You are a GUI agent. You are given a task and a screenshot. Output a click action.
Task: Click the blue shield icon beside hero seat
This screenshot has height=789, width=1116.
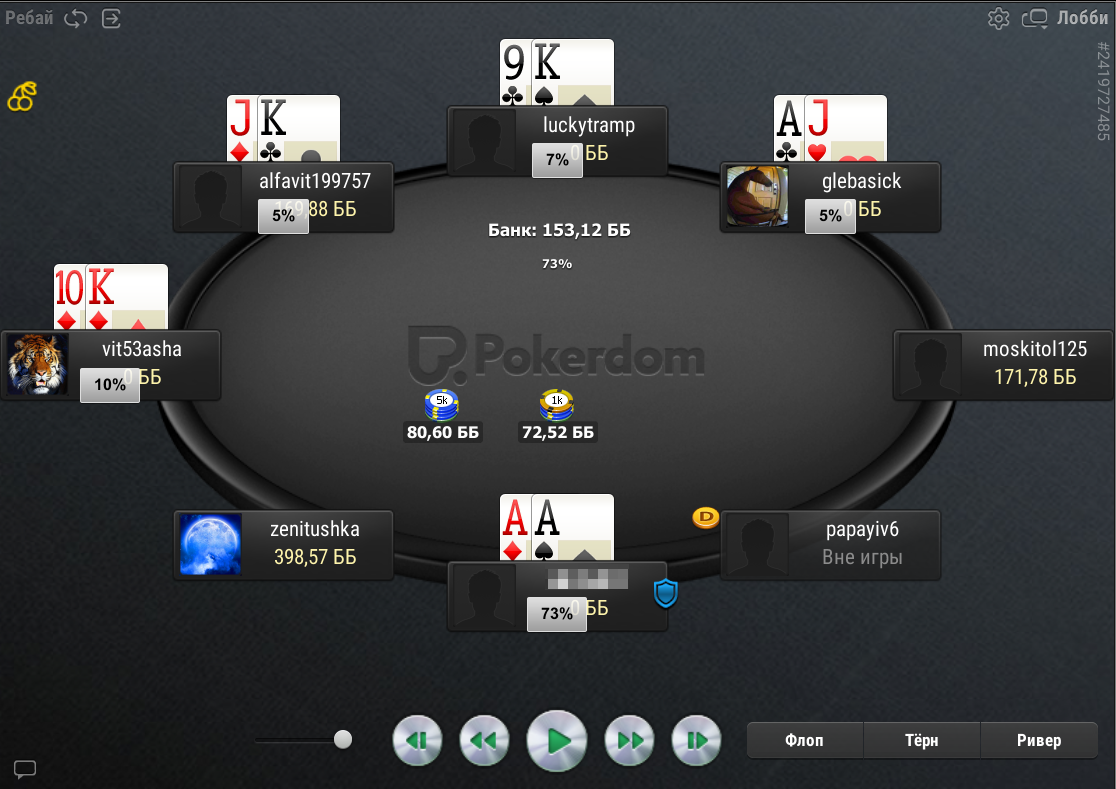pos(665,593)
